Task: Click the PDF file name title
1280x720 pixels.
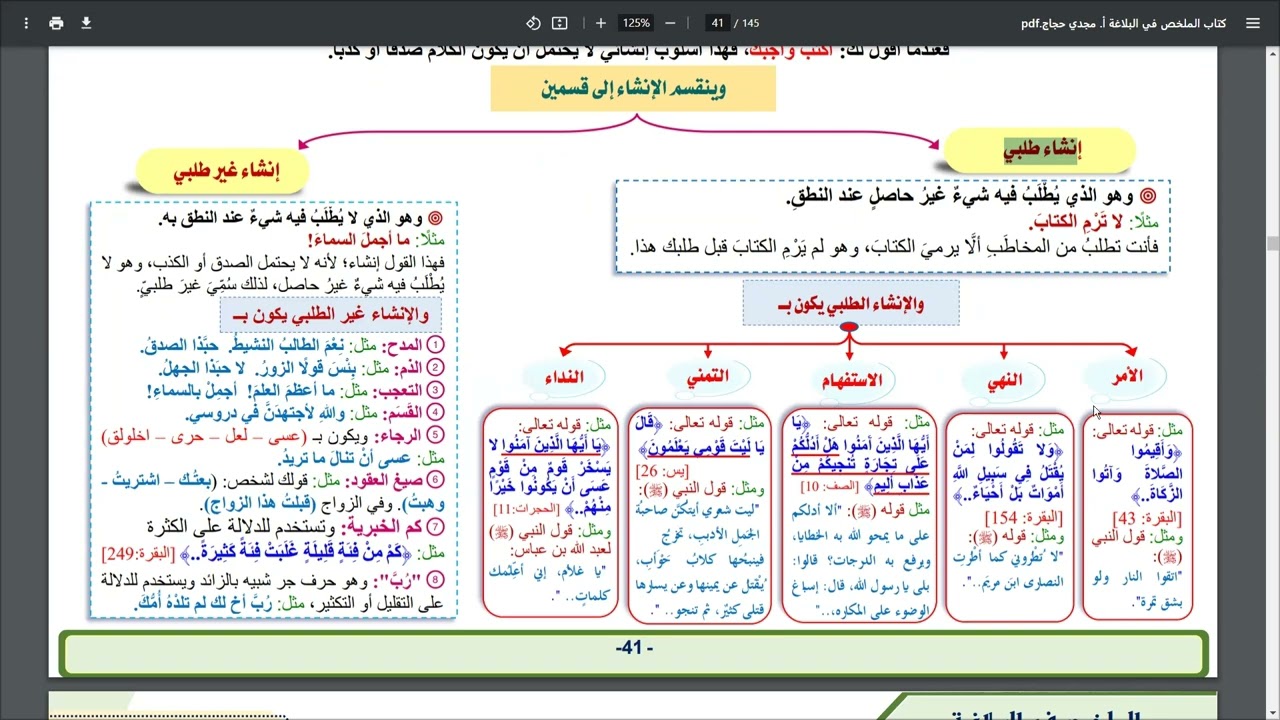Action: click(x=1123, y=23)
